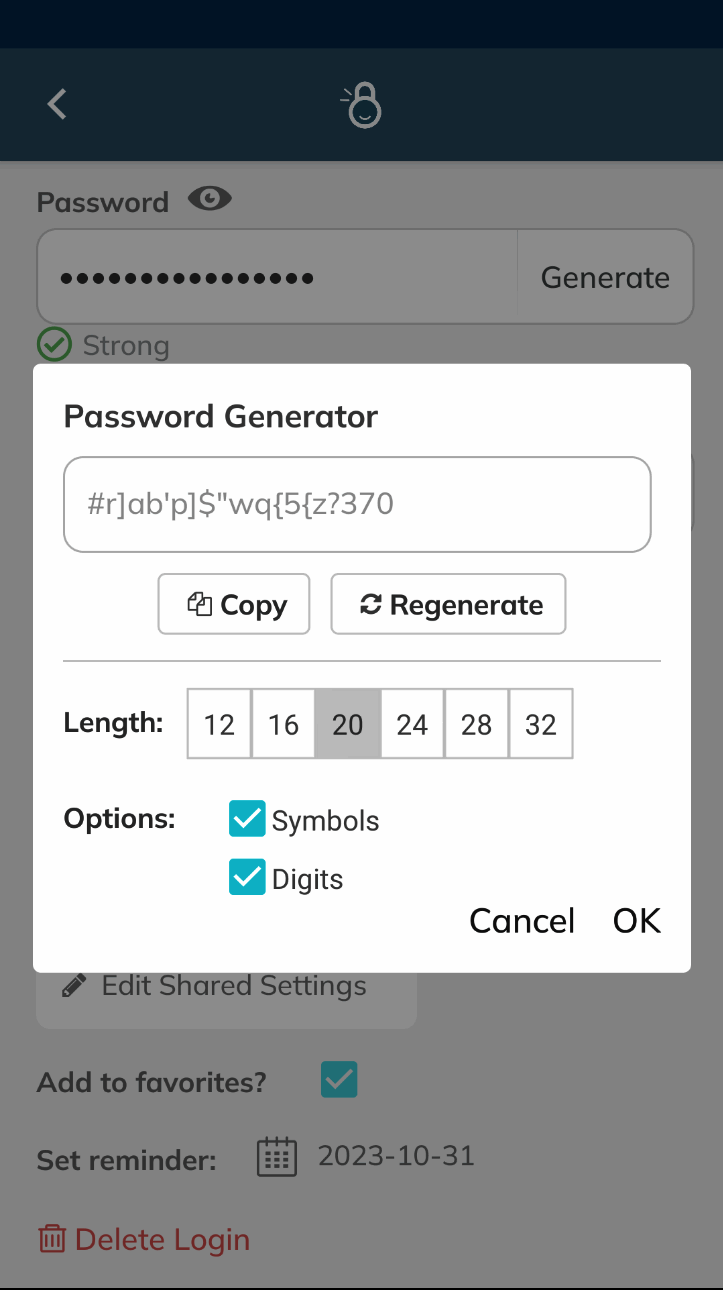Click the reminder date 2023-10-31
This screenshot has height=1290, width=723.
396,1155
